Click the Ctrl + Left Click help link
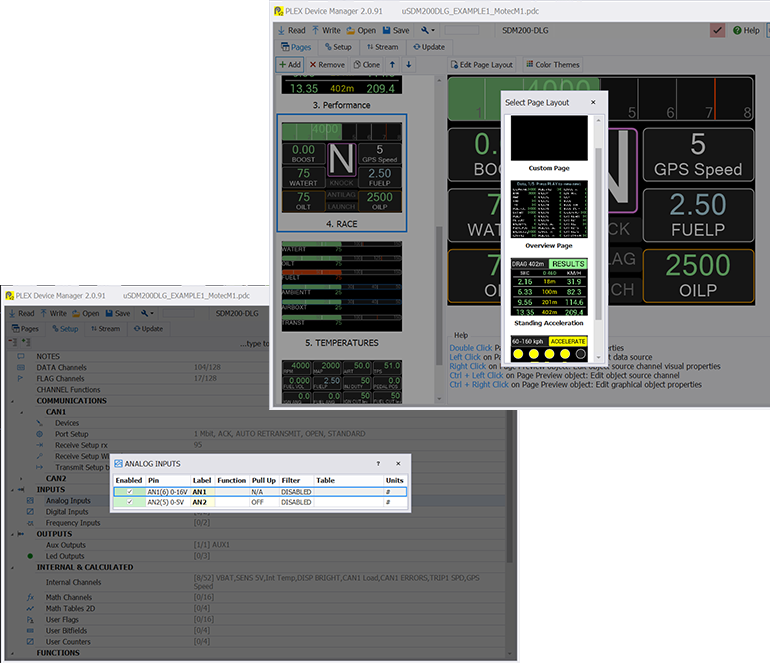770x663 pixels. 476,375
